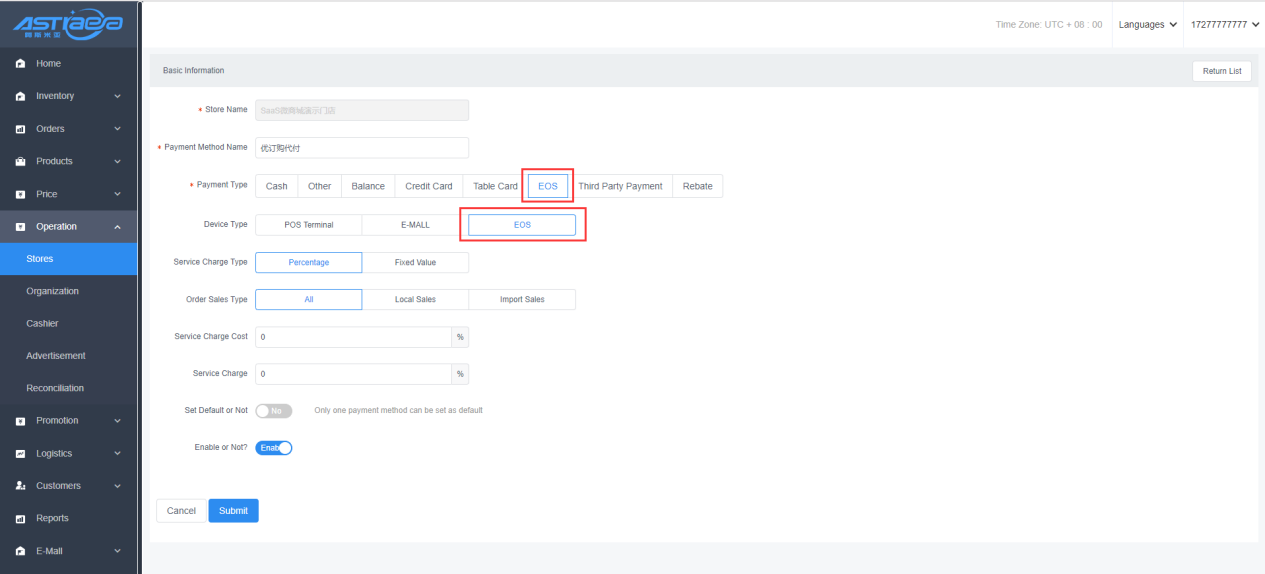1265x574 pixels.
Task: Toggle the Set Default or Not switch
Action: tap(274, 411)
